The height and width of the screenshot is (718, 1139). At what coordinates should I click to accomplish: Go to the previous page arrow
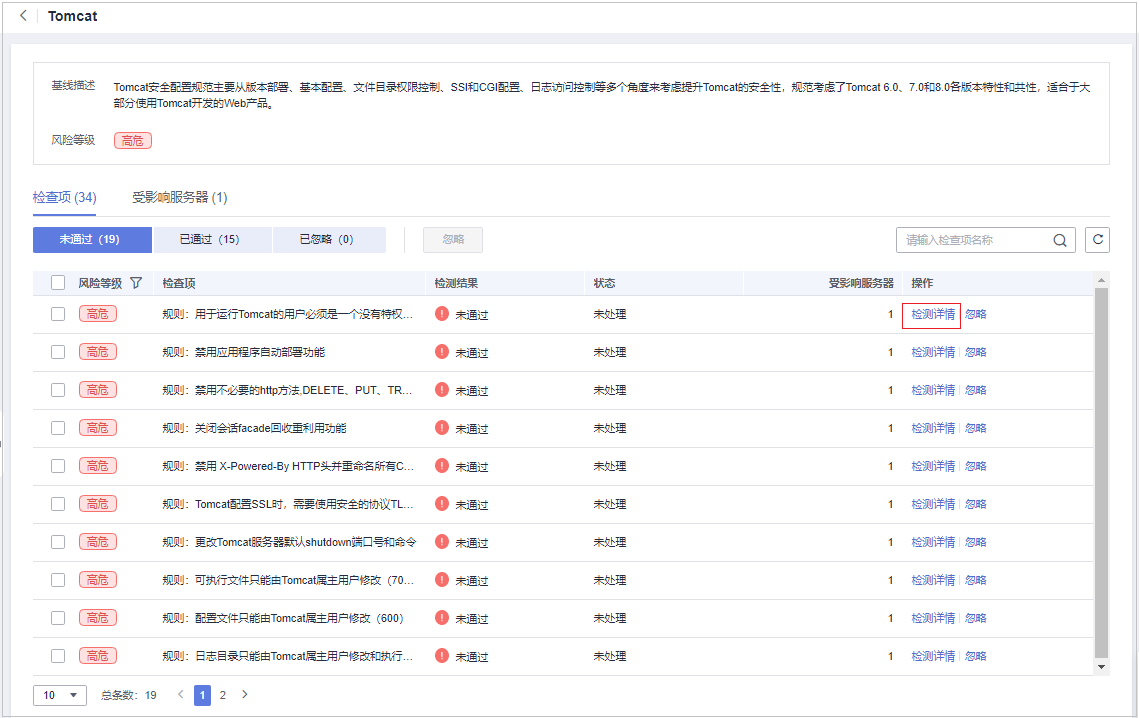pos(181,695)
